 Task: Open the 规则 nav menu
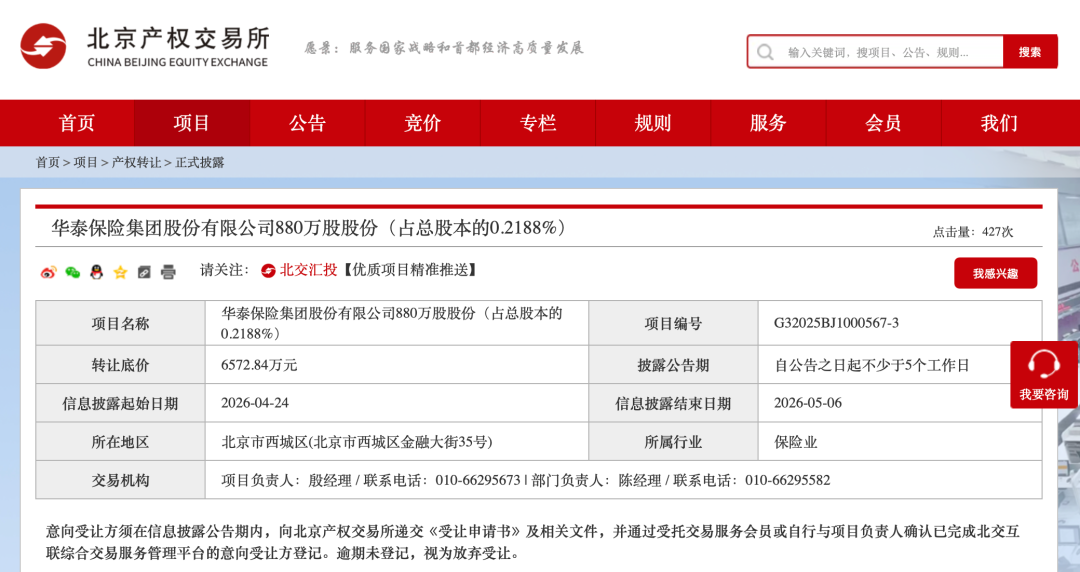click(653, 123)
